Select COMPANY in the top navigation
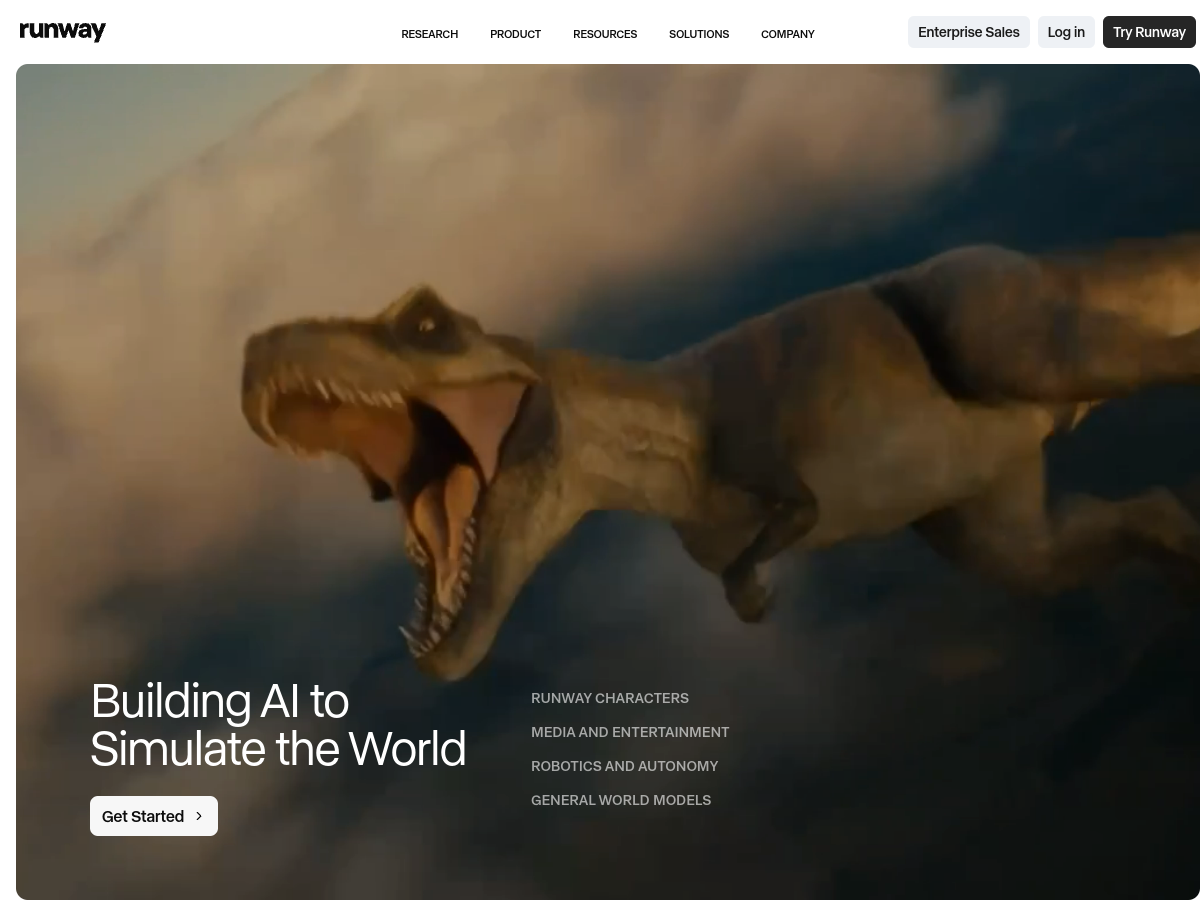Viewport: 1200px width, 900px height. click(788, 33)
